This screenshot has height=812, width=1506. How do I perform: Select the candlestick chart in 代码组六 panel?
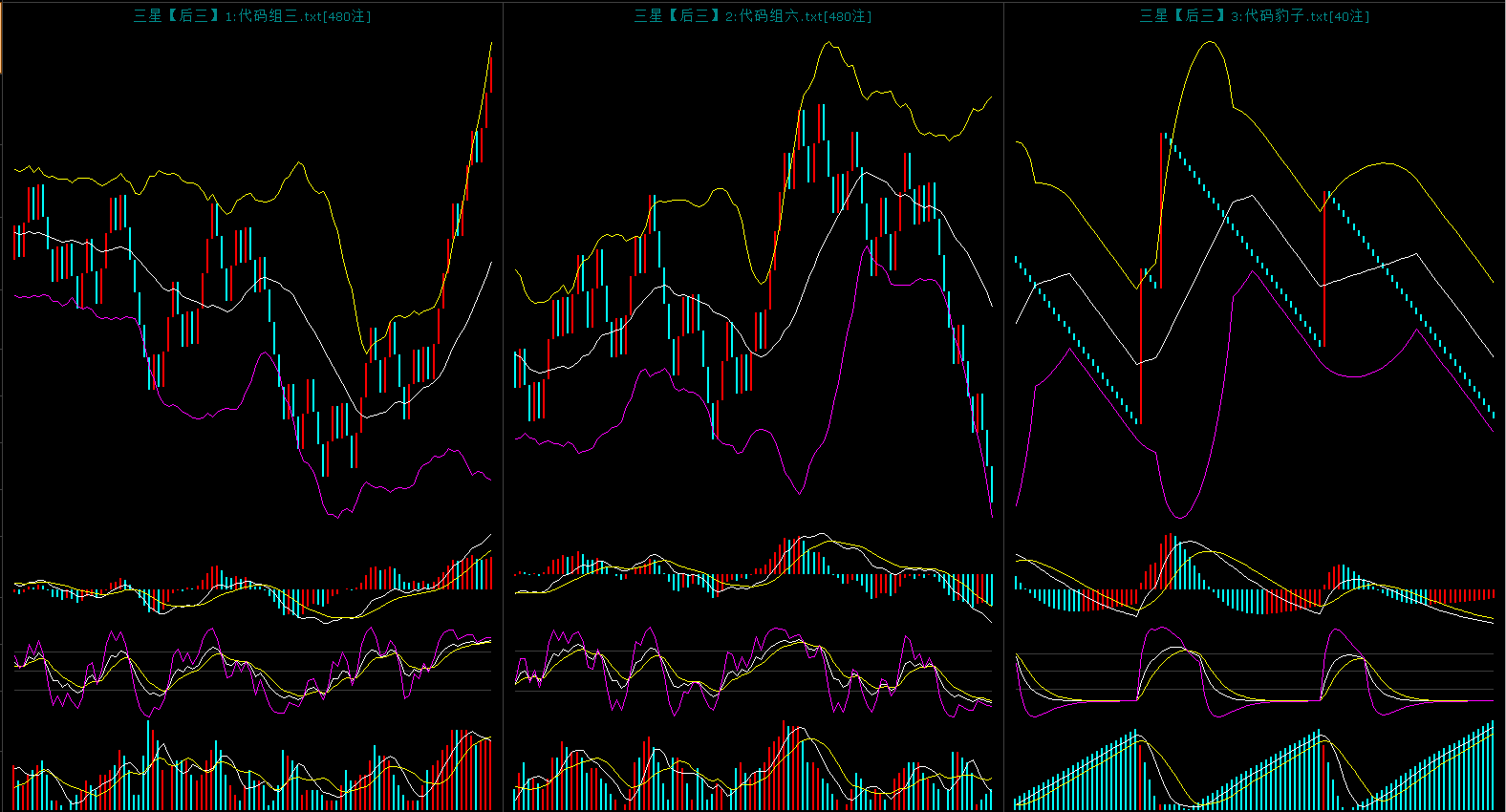click(x=753, y=287)
